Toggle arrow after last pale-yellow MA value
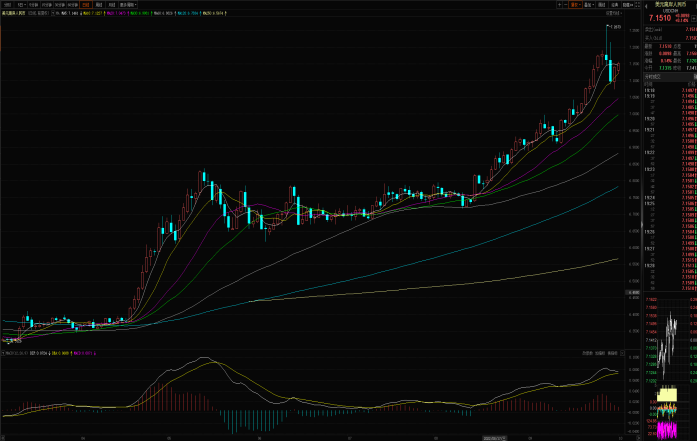Viewport: 697px width, 441px height. click(225, 13)
